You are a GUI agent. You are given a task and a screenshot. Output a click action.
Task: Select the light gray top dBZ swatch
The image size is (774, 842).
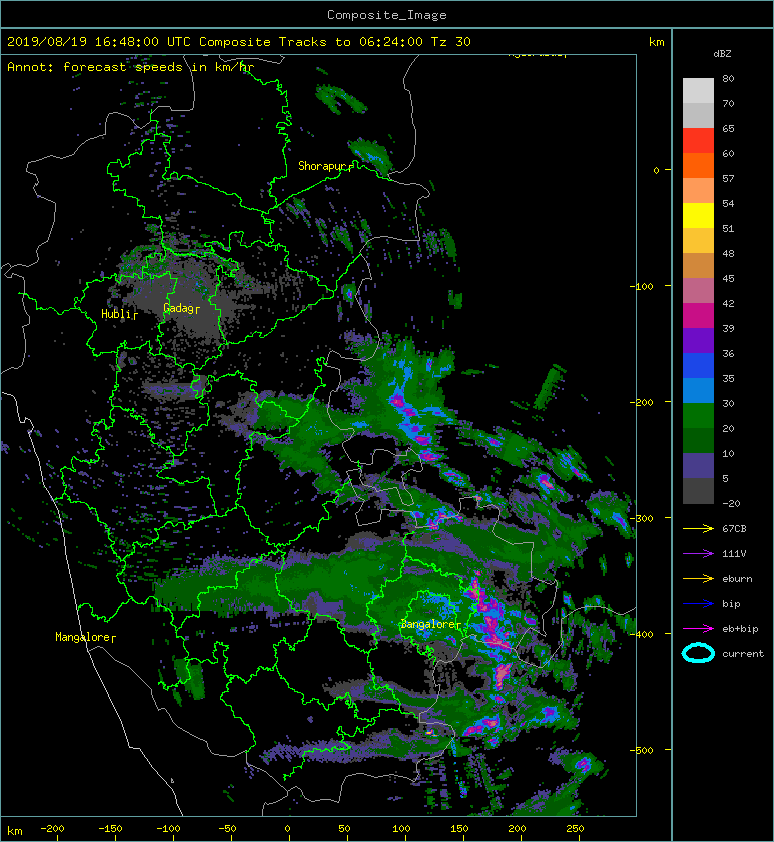(698, 91)
